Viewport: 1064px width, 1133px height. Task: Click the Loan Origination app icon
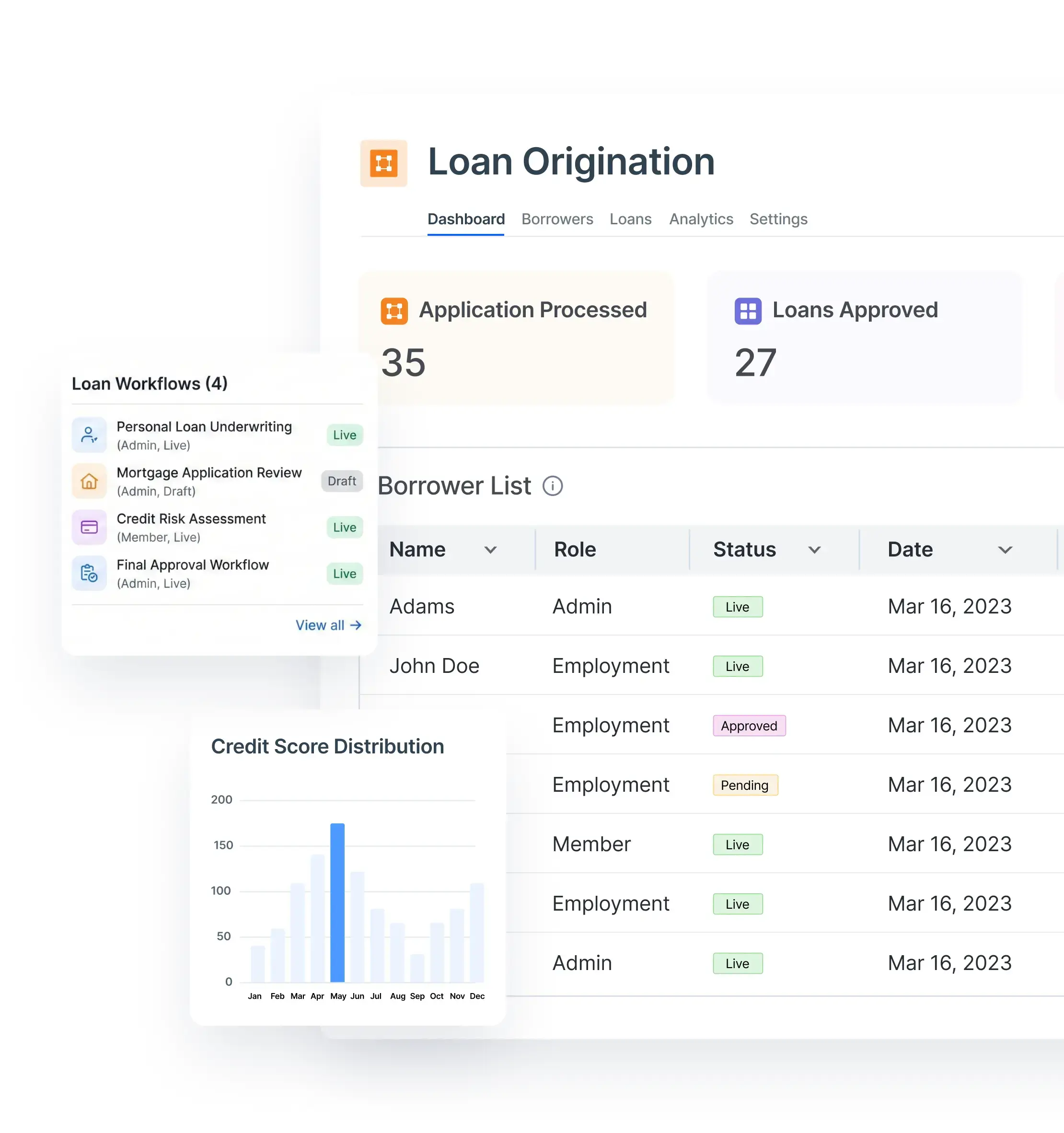tap(383, 163)
